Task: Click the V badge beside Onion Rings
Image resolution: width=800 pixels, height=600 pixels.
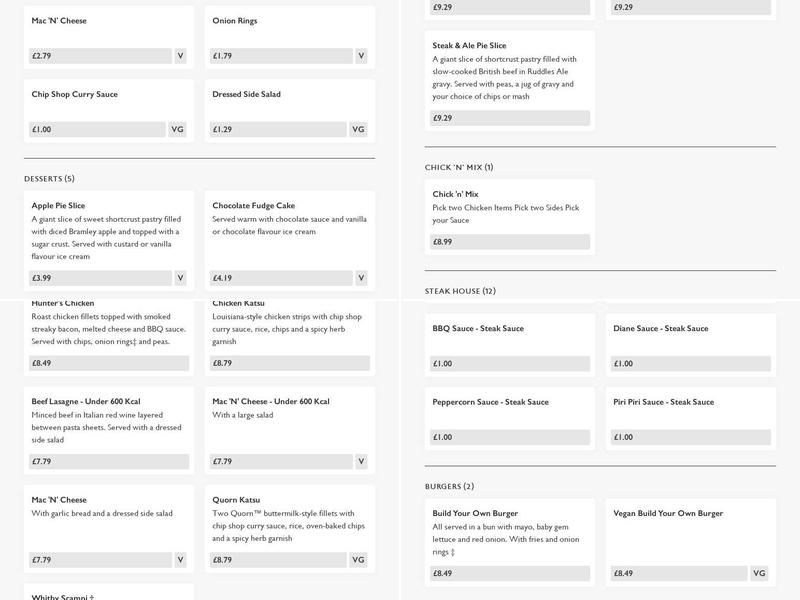Action: pos(361,56)
